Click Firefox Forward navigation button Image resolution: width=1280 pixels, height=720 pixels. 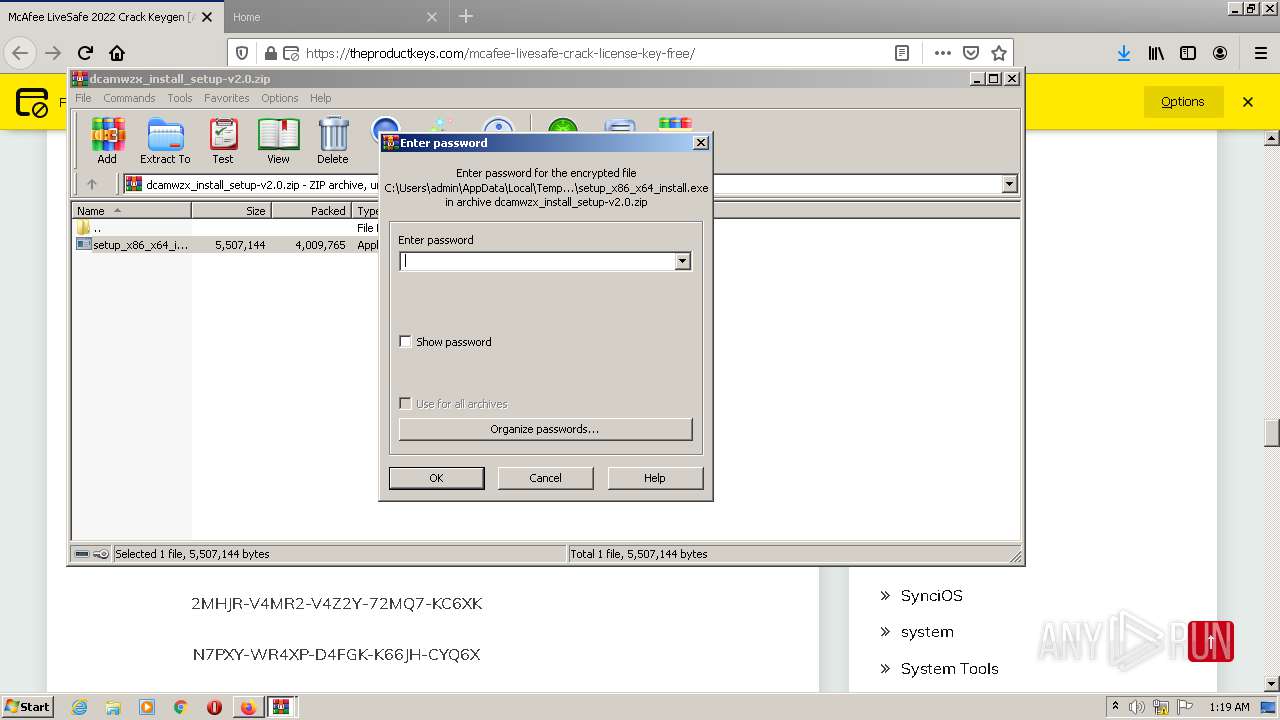(54, 53)
